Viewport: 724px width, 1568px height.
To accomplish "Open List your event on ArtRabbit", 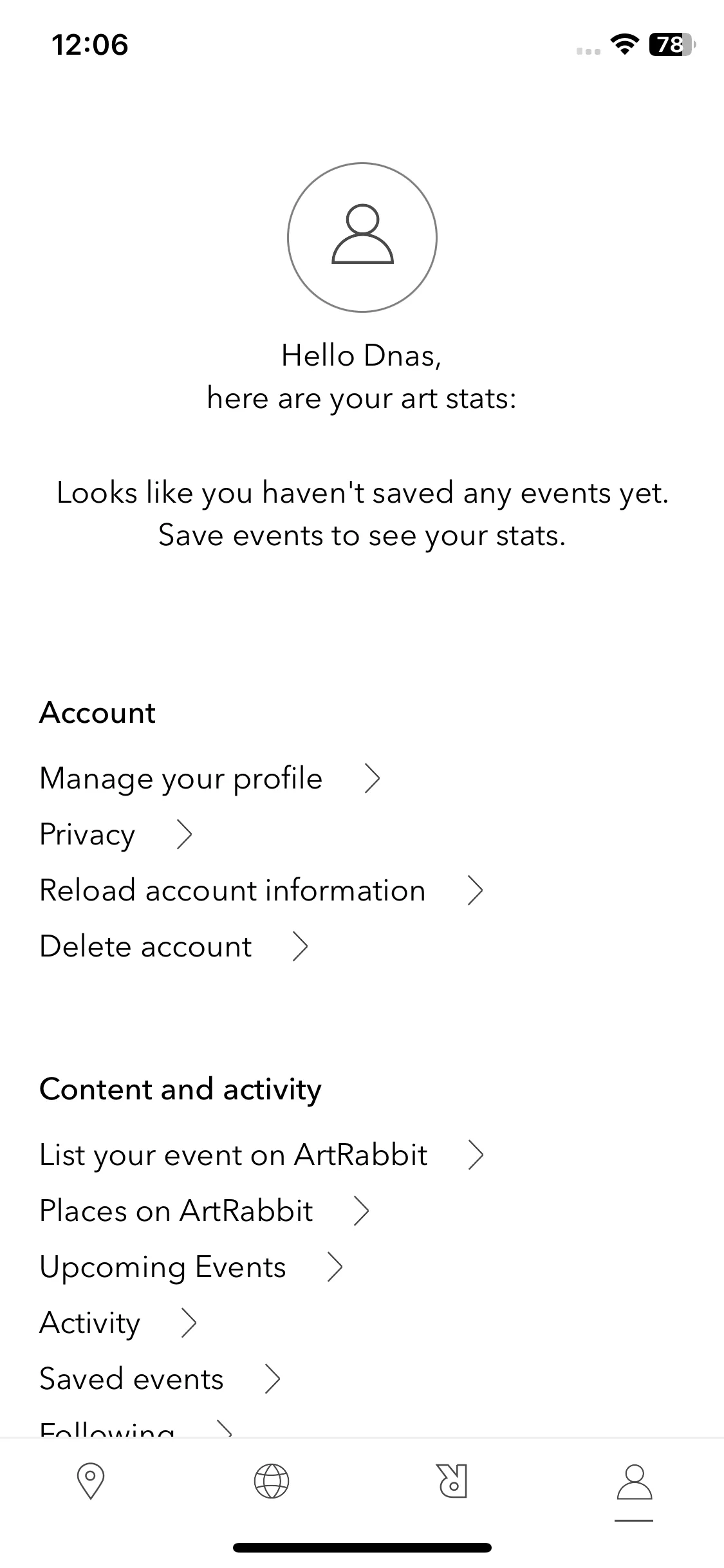I will point(234,1155).
